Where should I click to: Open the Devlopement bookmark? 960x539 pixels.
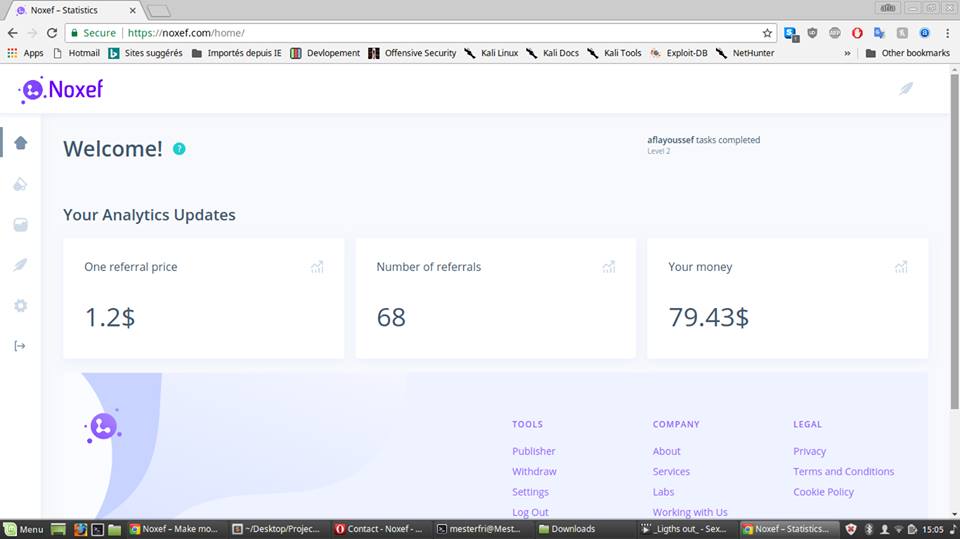point(325,53)
